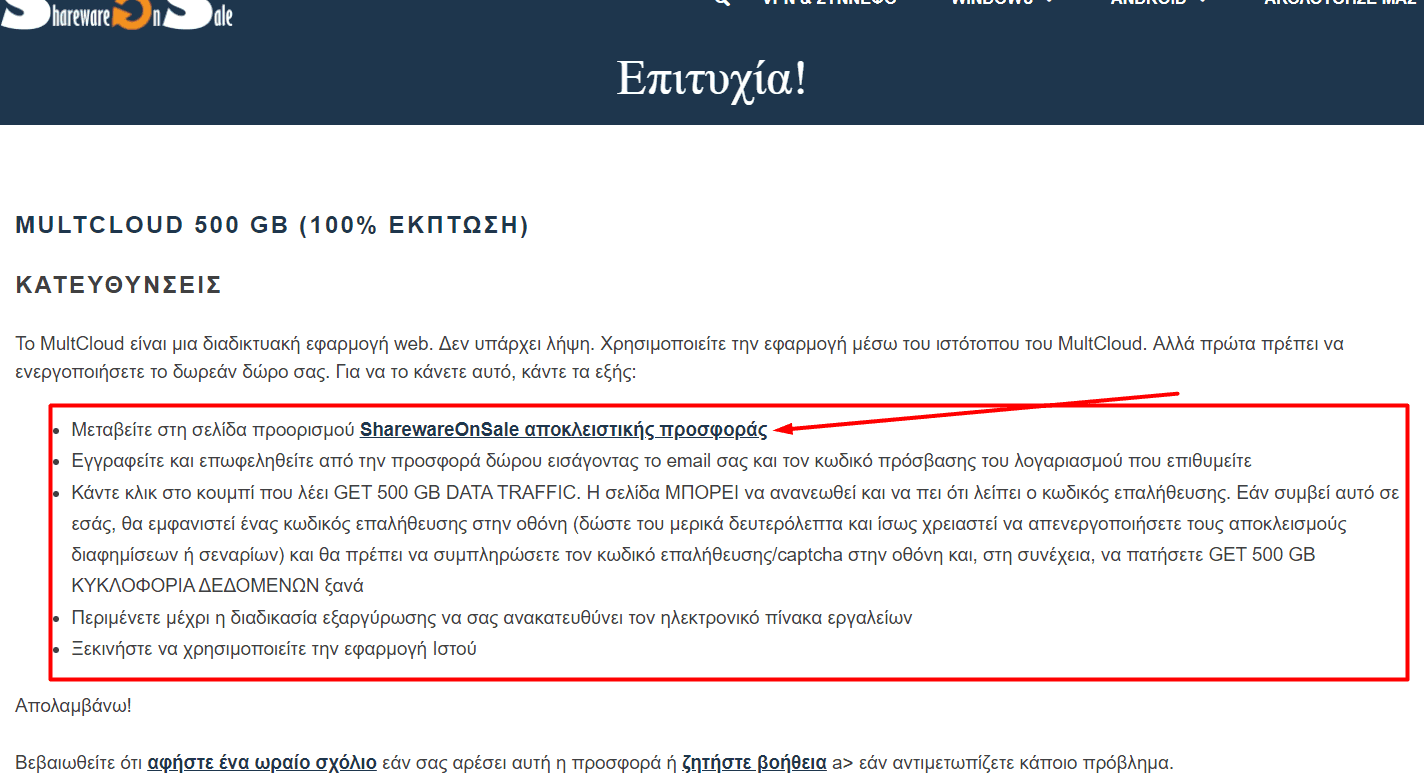The width and height of the screenshot is (1424, 779).
Task: Click the ΚΑΤΕΥΘΥΝΣΕΙΣ heading
Action: coord(118,285)
